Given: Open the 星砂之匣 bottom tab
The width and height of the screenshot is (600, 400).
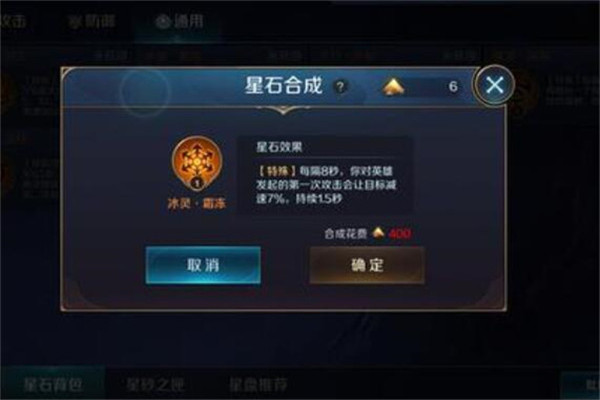Looking at the screenshot, I should [156, 384].
